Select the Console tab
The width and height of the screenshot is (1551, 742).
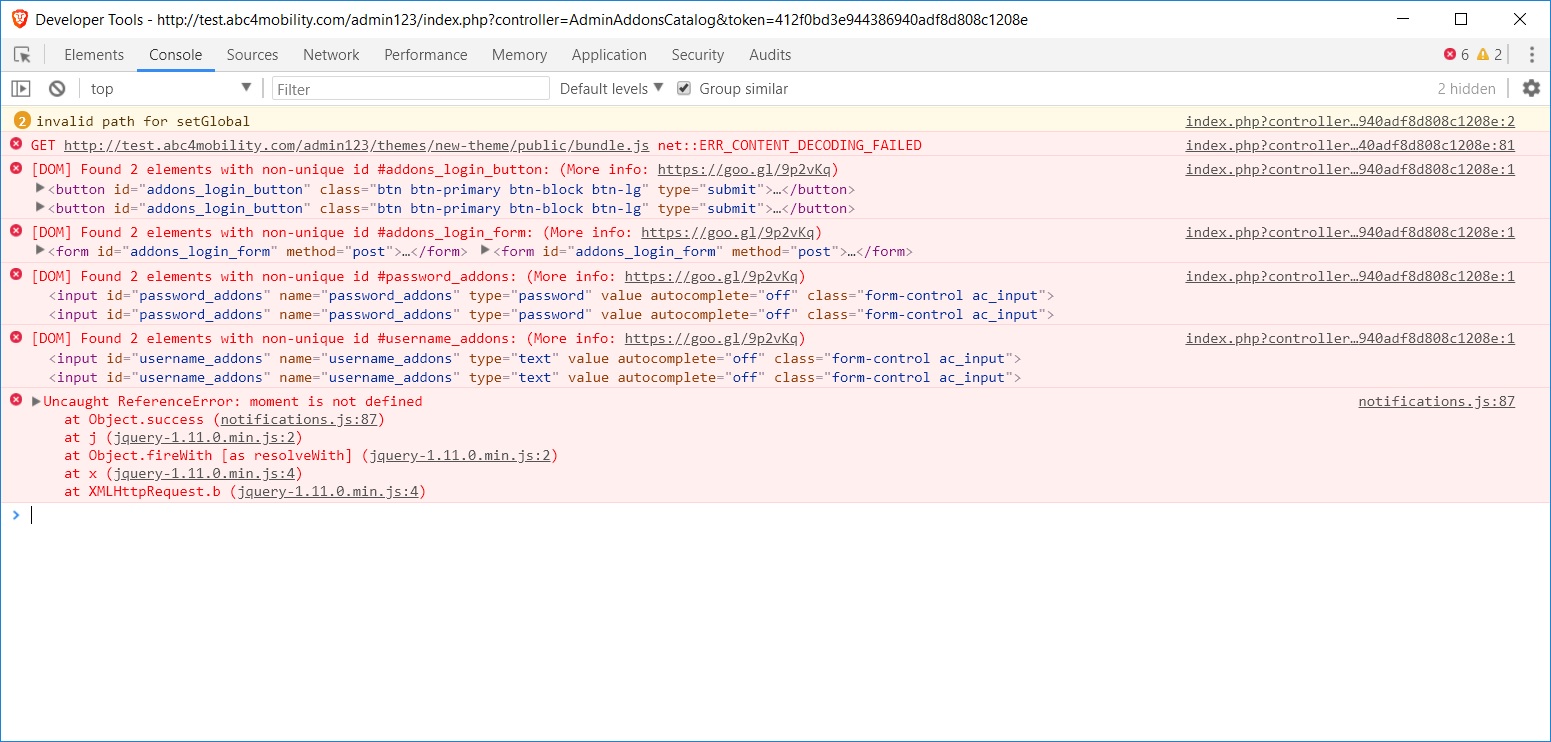pos(176,55)
